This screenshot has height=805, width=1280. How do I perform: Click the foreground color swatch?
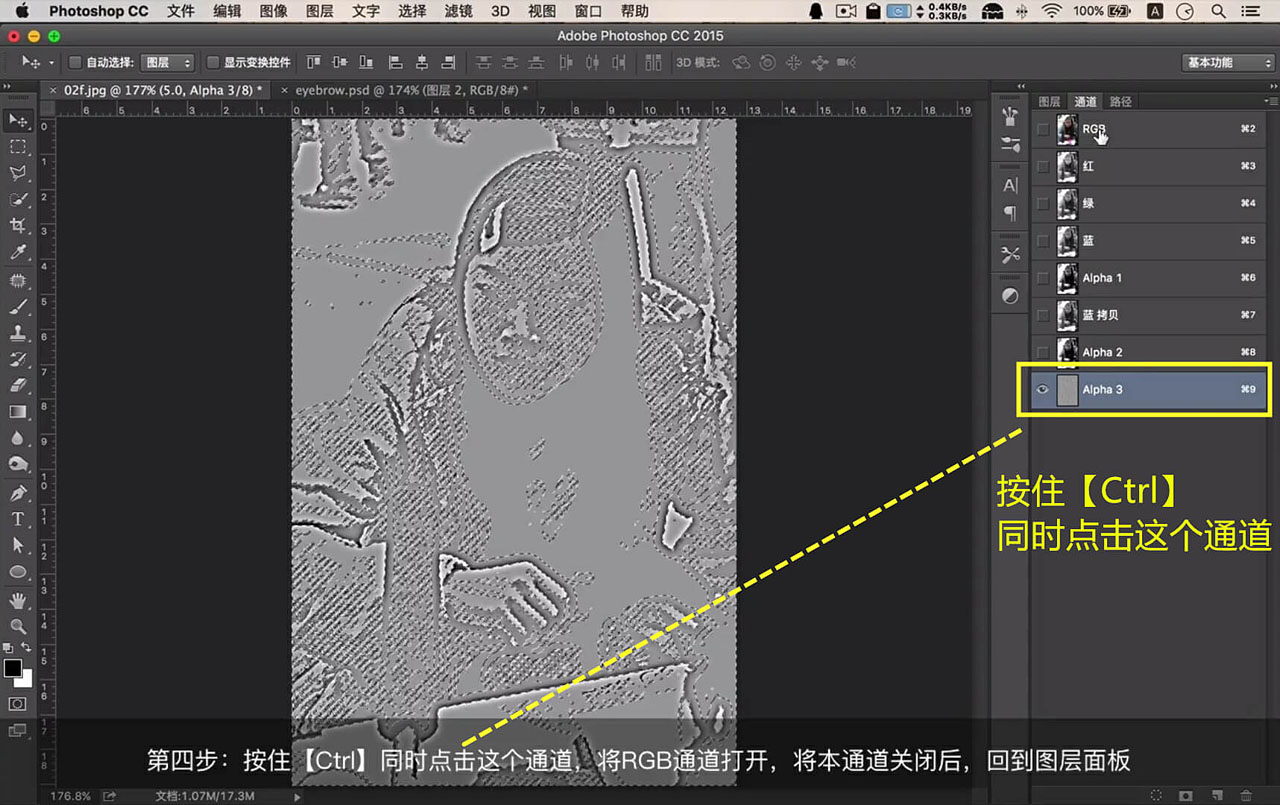point(12,668)
